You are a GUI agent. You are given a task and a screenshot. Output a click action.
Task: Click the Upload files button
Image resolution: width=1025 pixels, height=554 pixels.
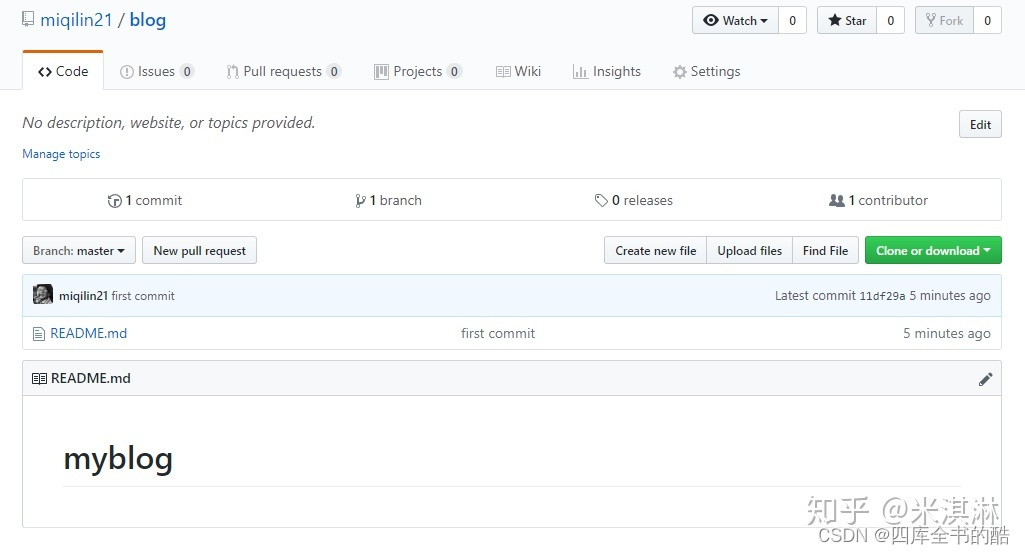pos(749,251)
